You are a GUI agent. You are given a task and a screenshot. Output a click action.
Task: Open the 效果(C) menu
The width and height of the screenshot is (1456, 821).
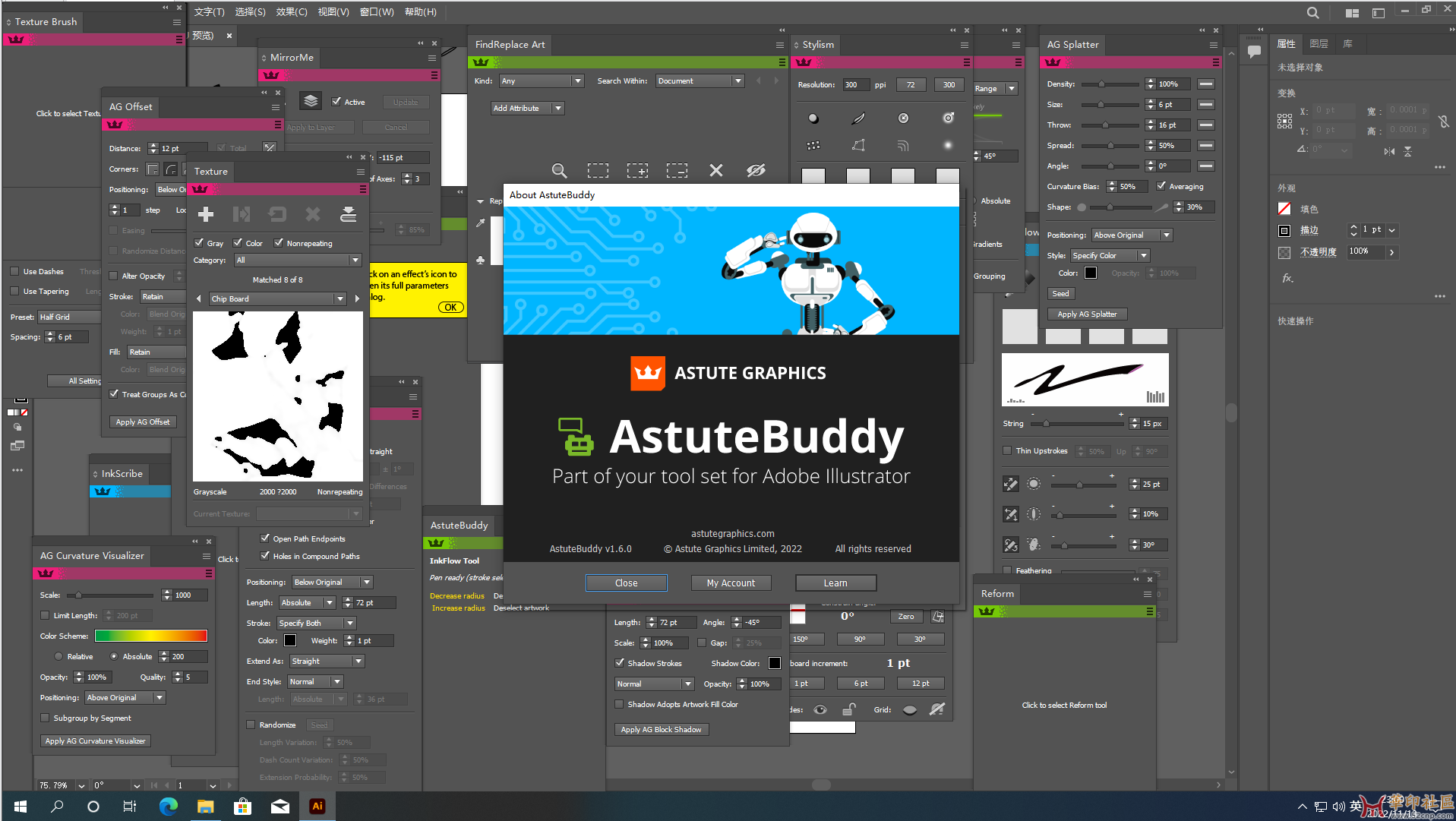[292, 11]
